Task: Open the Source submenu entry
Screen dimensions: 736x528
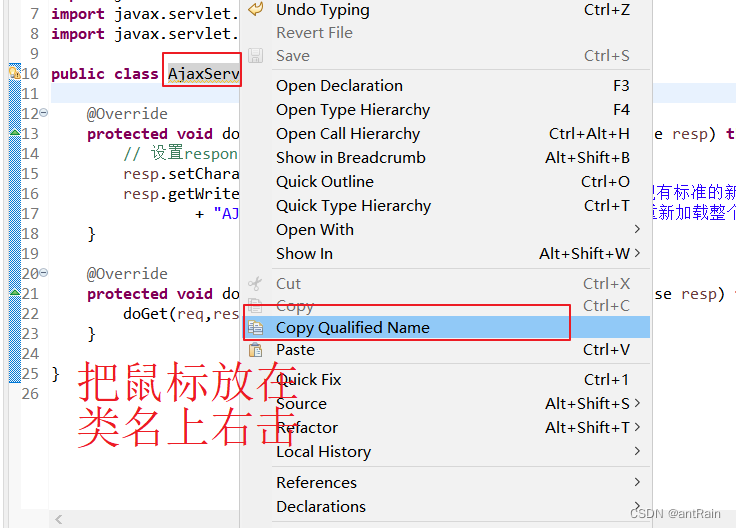Action: point(446,403)
